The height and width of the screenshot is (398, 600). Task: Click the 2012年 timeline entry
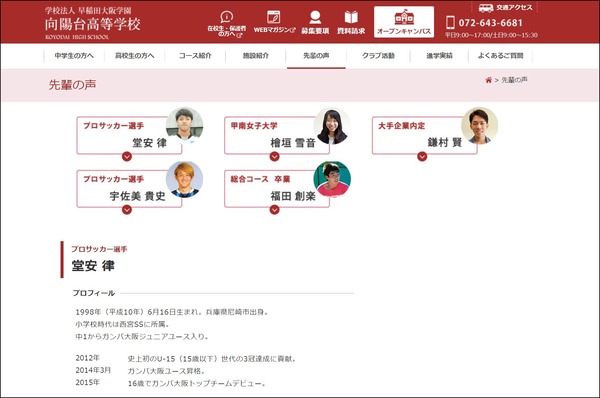87,358
